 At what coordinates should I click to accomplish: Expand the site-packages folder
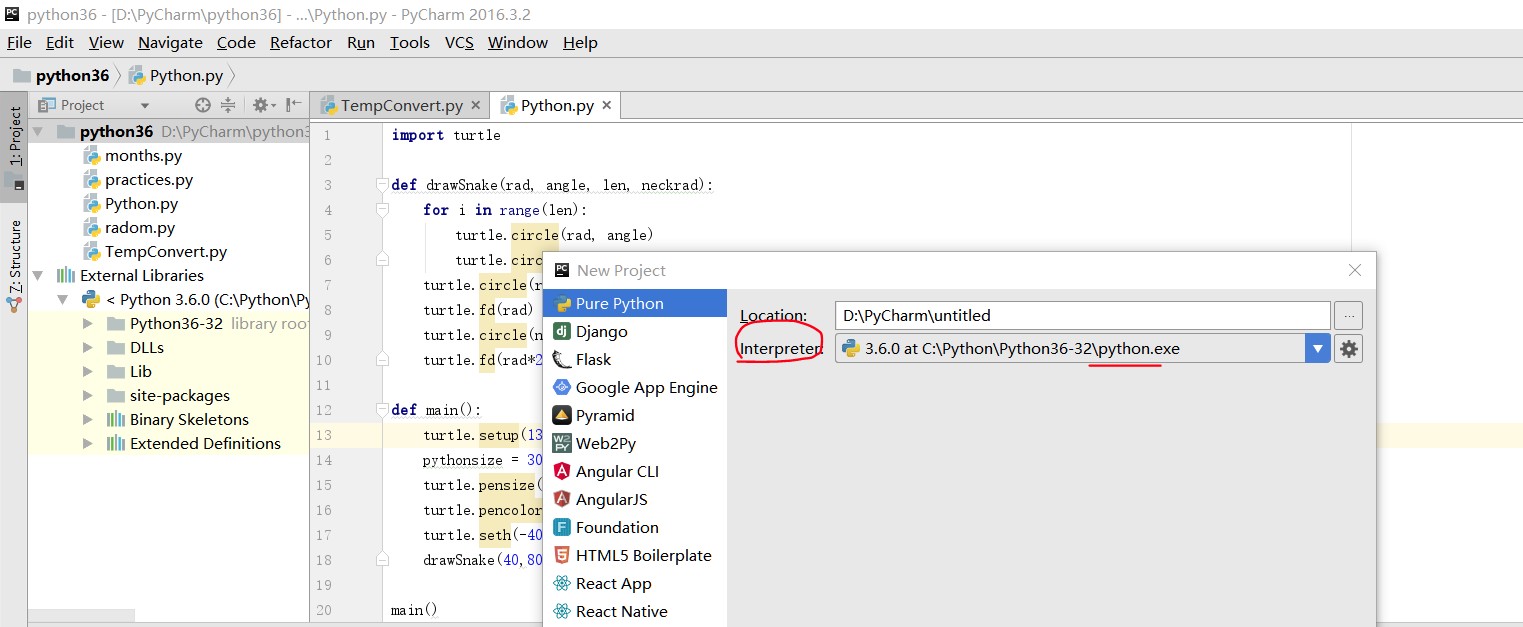[88, 395]
